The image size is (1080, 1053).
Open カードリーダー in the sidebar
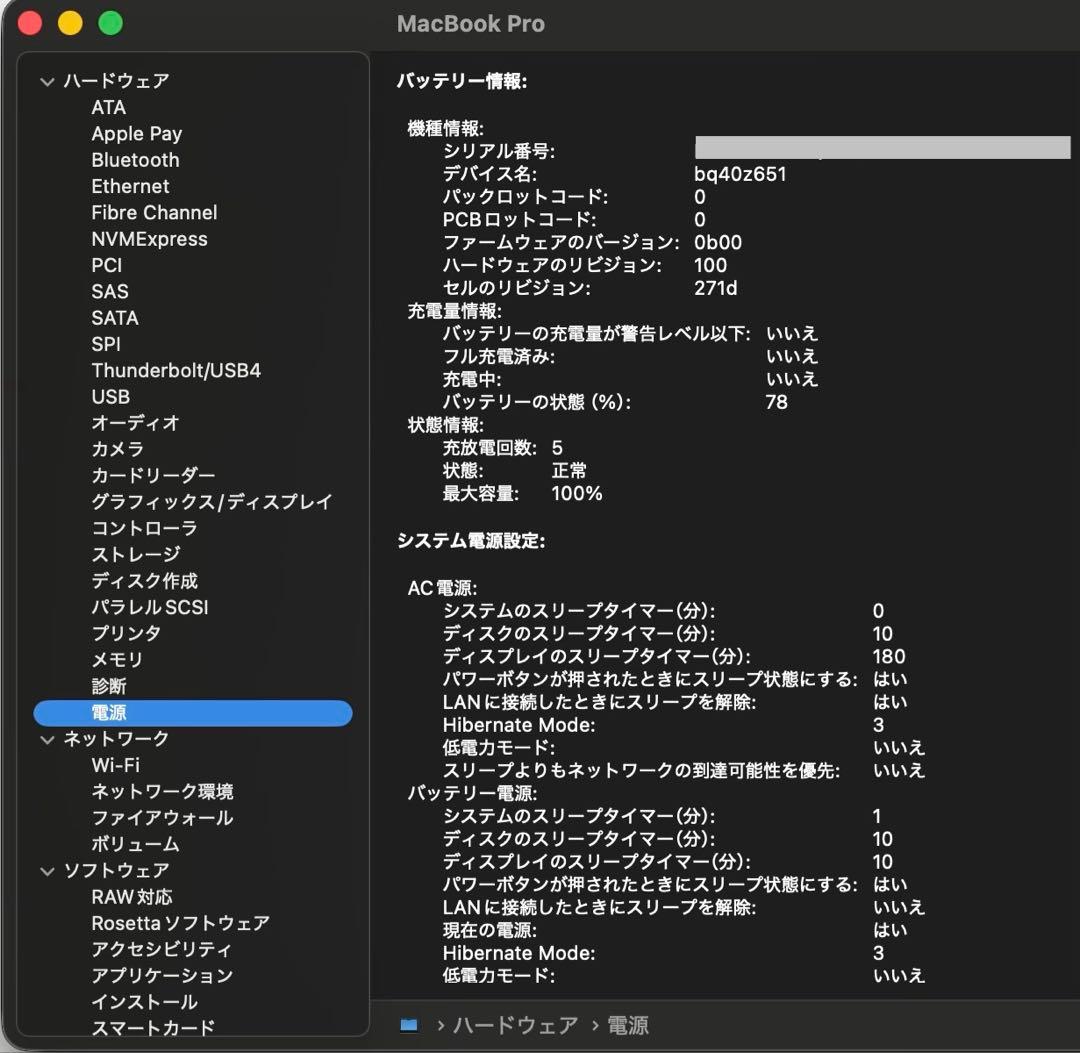pos(154,475)
